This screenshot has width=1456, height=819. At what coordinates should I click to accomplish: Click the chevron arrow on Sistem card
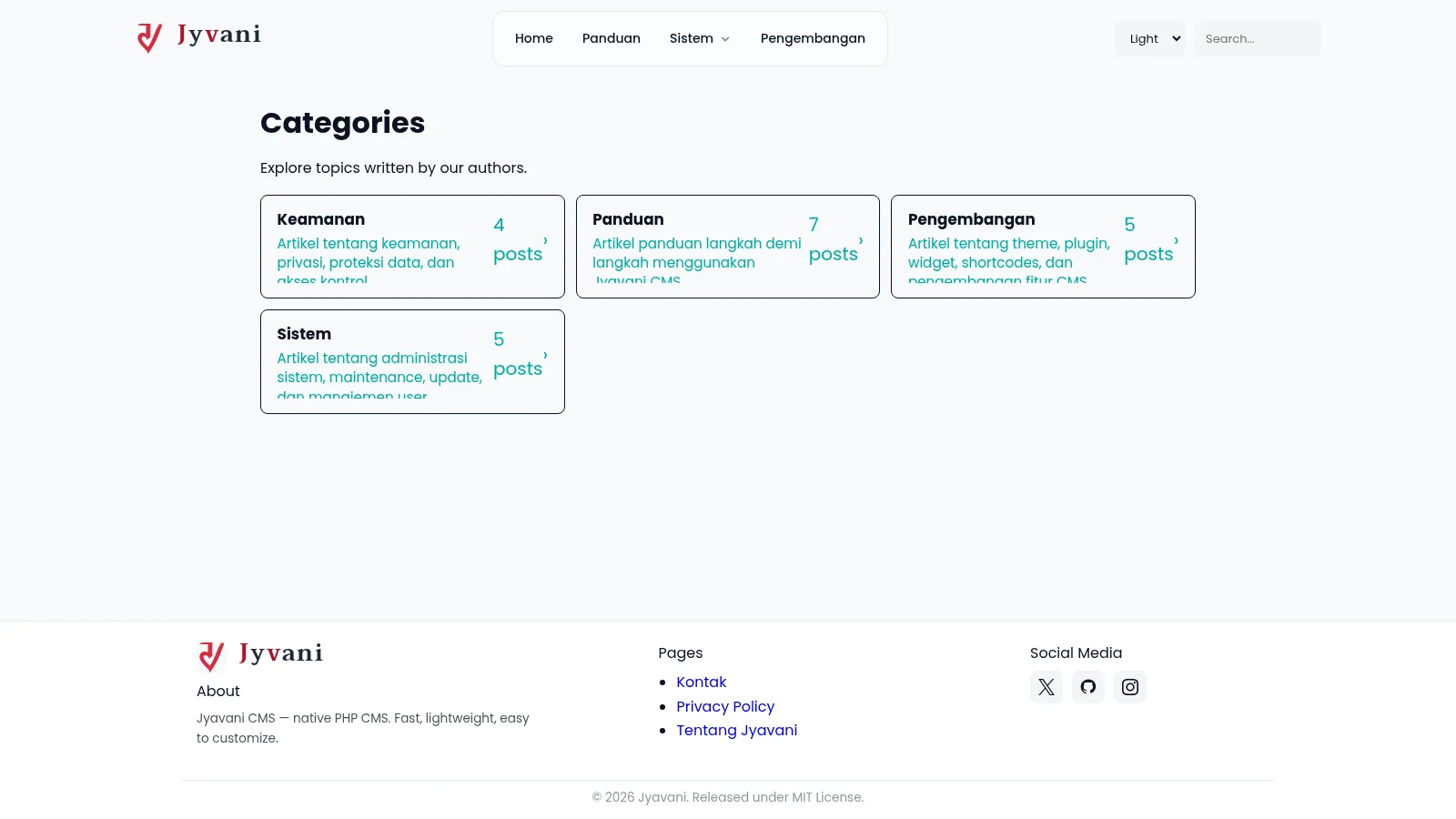tap(545, 355)
